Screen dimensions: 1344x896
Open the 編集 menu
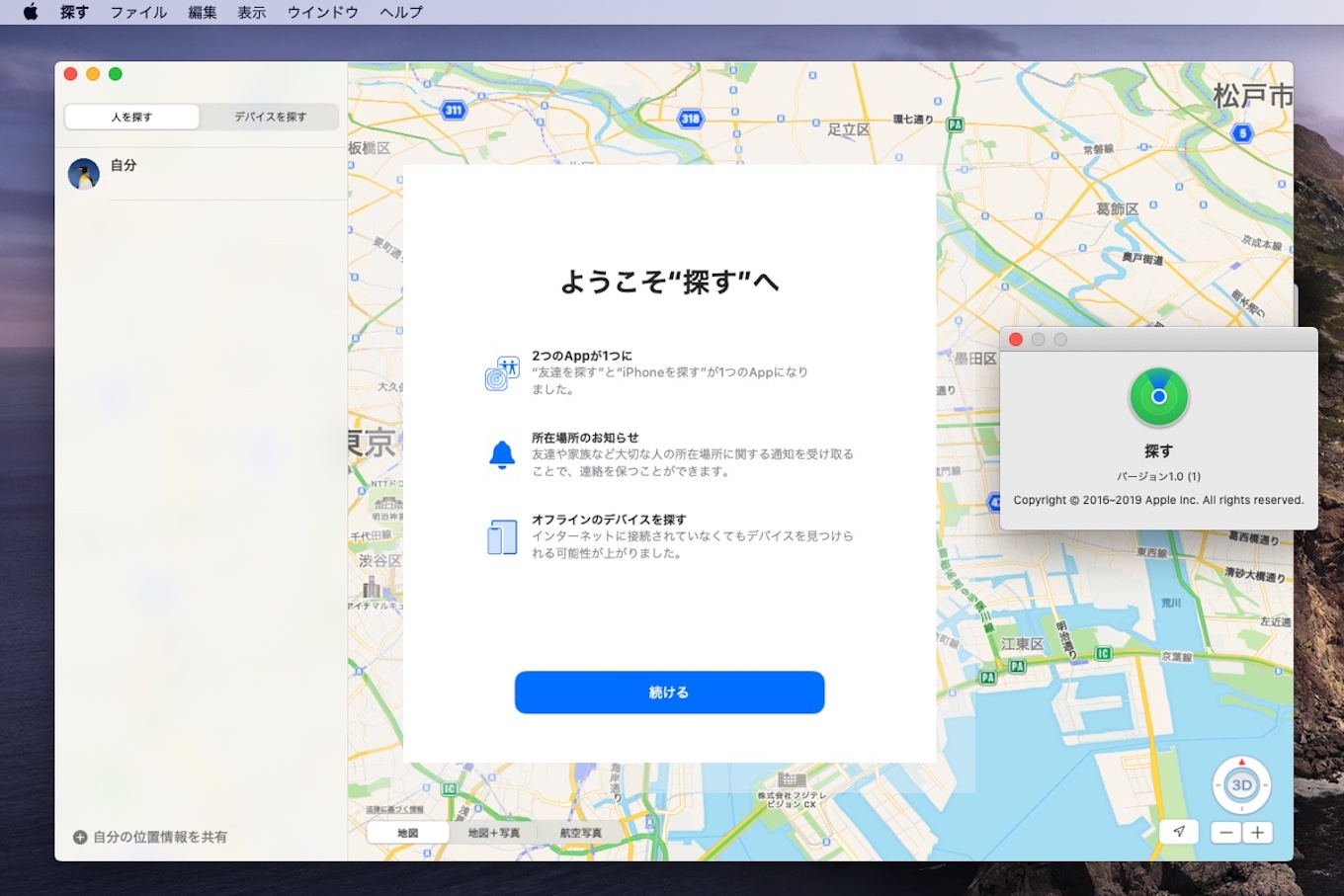pos(203,12)
